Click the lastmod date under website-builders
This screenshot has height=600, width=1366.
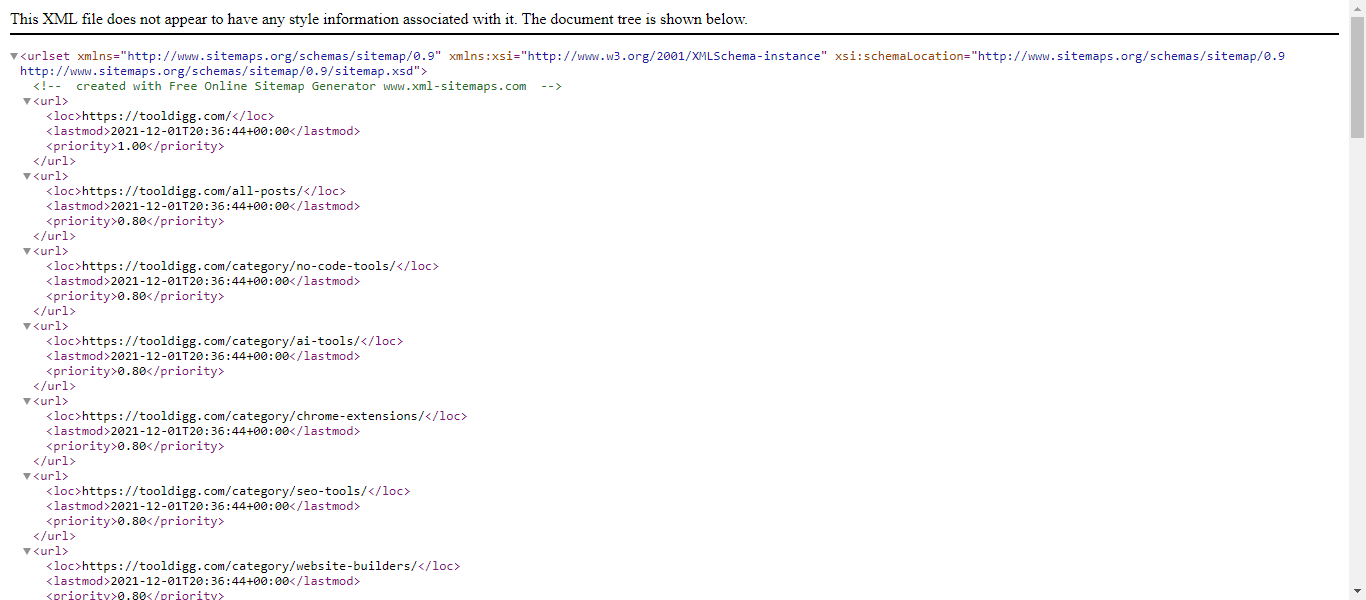click(x=199, y=581)
